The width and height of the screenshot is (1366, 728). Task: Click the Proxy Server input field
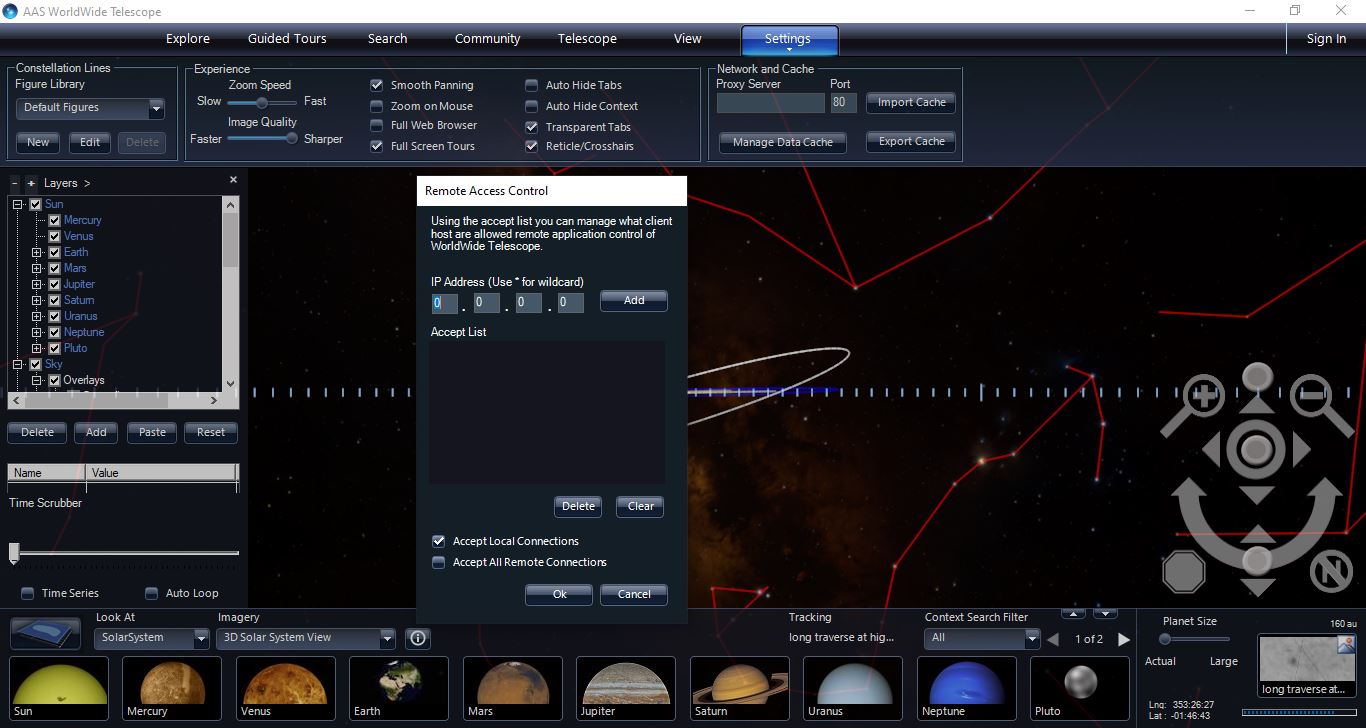coord(771,103)
